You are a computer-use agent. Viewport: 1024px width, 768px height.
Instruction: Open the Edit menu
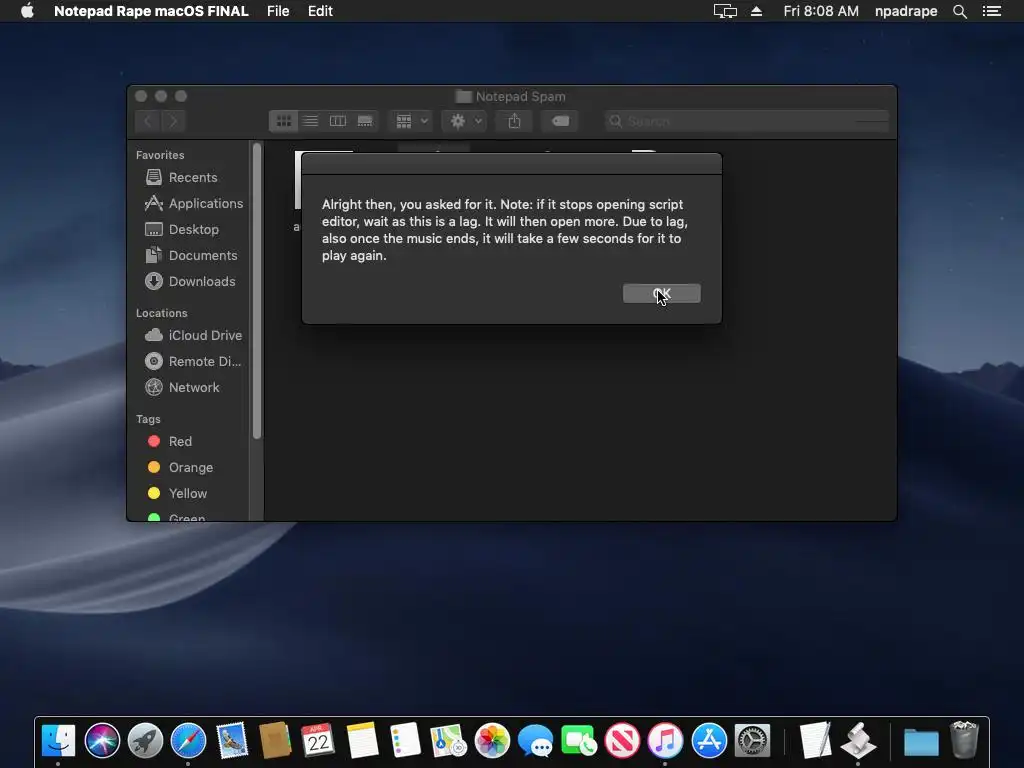(320, 11)
